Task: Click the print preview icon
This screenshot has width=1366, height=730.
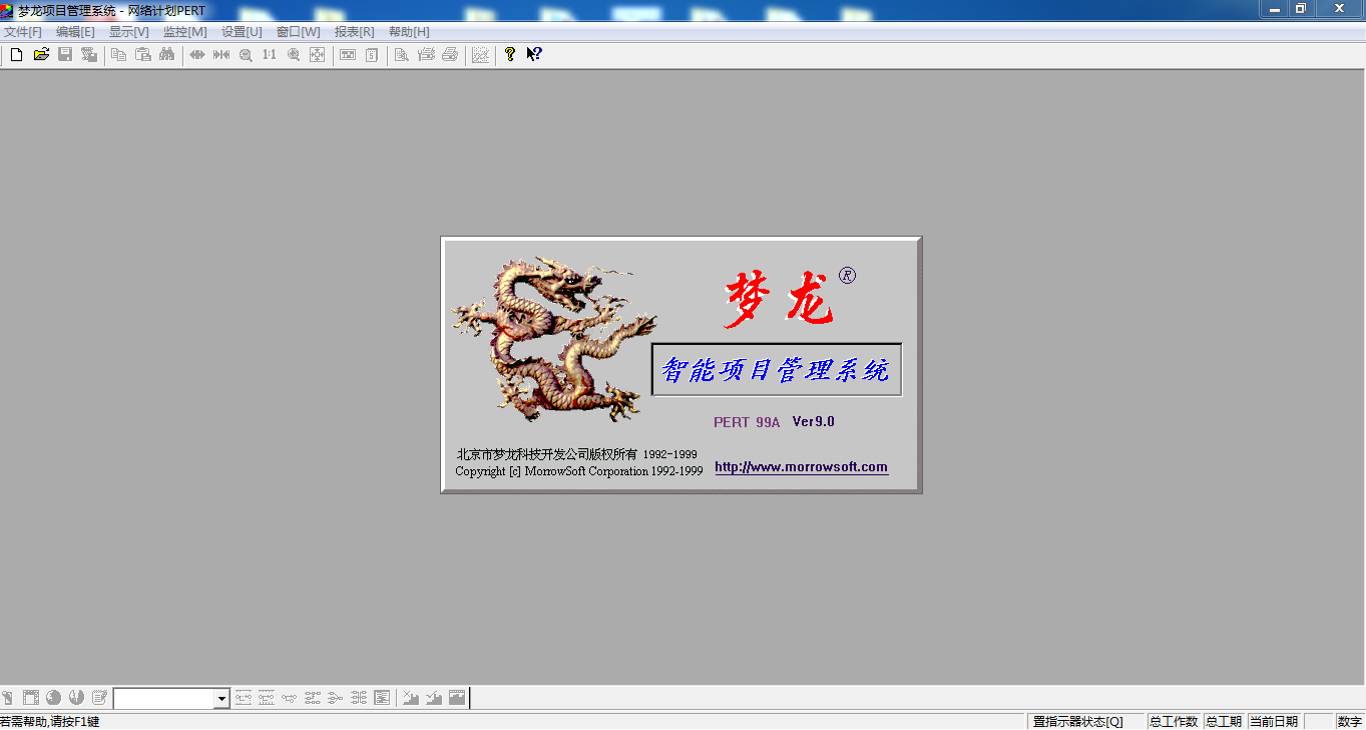Action: click(401, 55)
